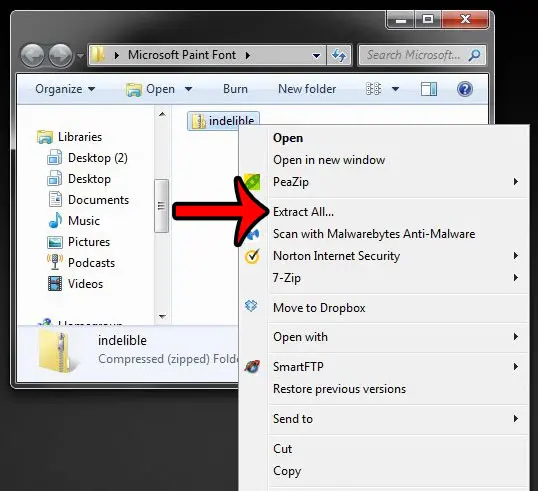Open the SmartFTP submenu

(398, 367)
